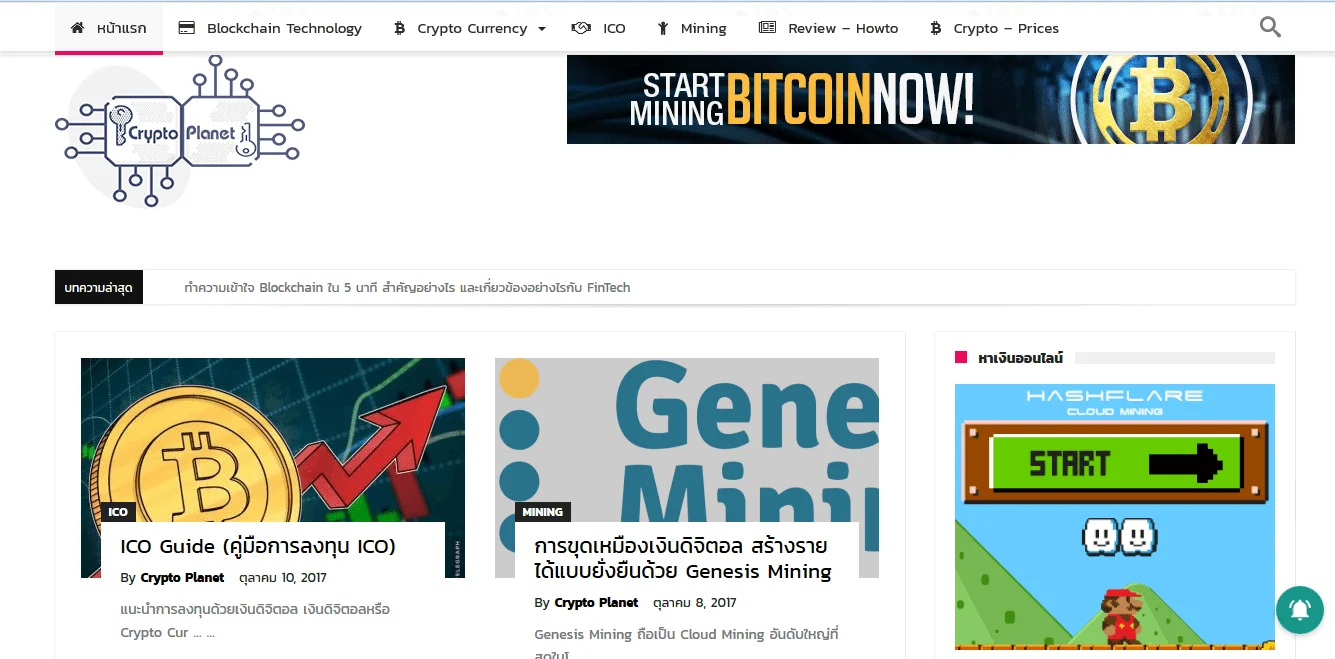The width and height of the screenshot is (1335, 659).
Task: Tap the green notification bell icon
Action: coord(1299,609)
